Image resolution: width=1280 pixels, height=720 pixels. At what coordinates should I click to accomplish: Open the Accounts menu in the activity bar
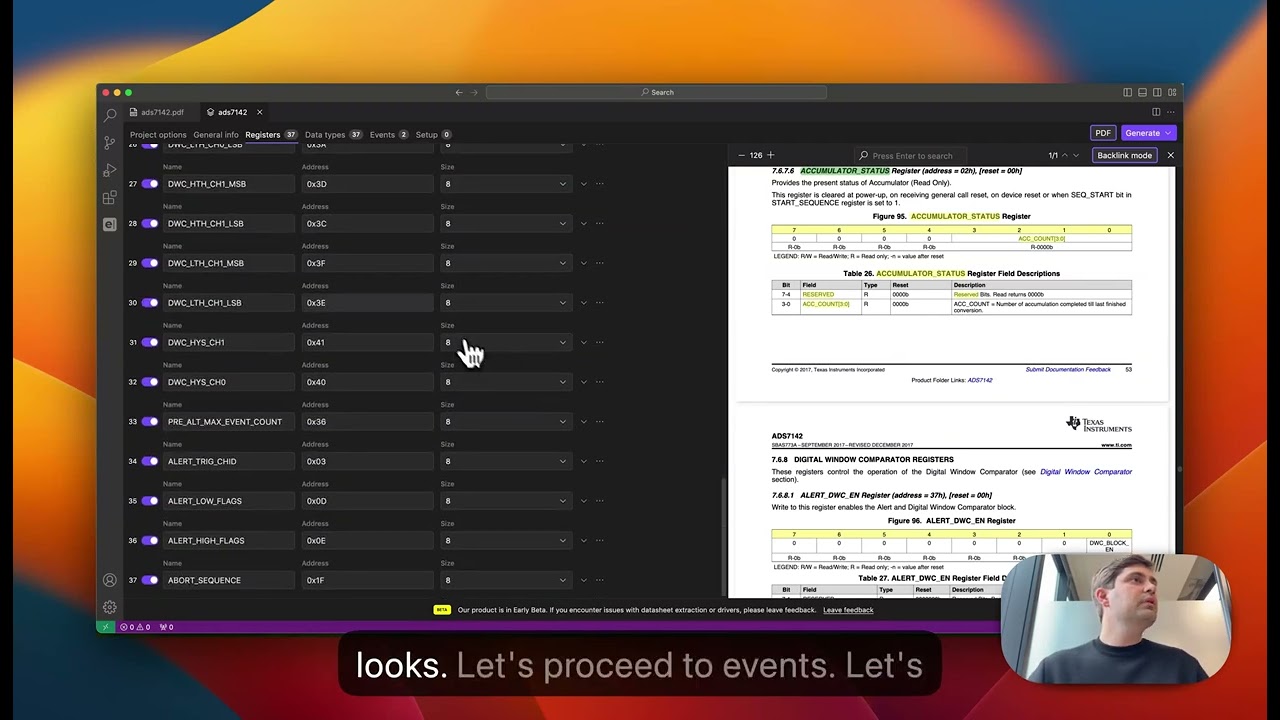pos(110,580)
